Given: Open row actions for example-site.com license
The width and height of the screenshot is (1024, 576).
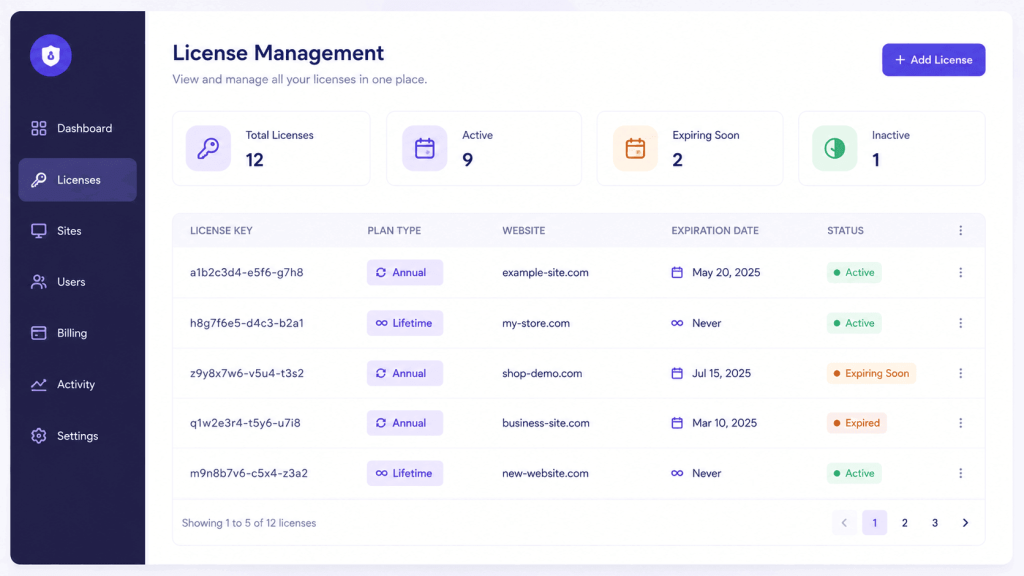Looking at the screenshot, I should [x=961, y=272].
